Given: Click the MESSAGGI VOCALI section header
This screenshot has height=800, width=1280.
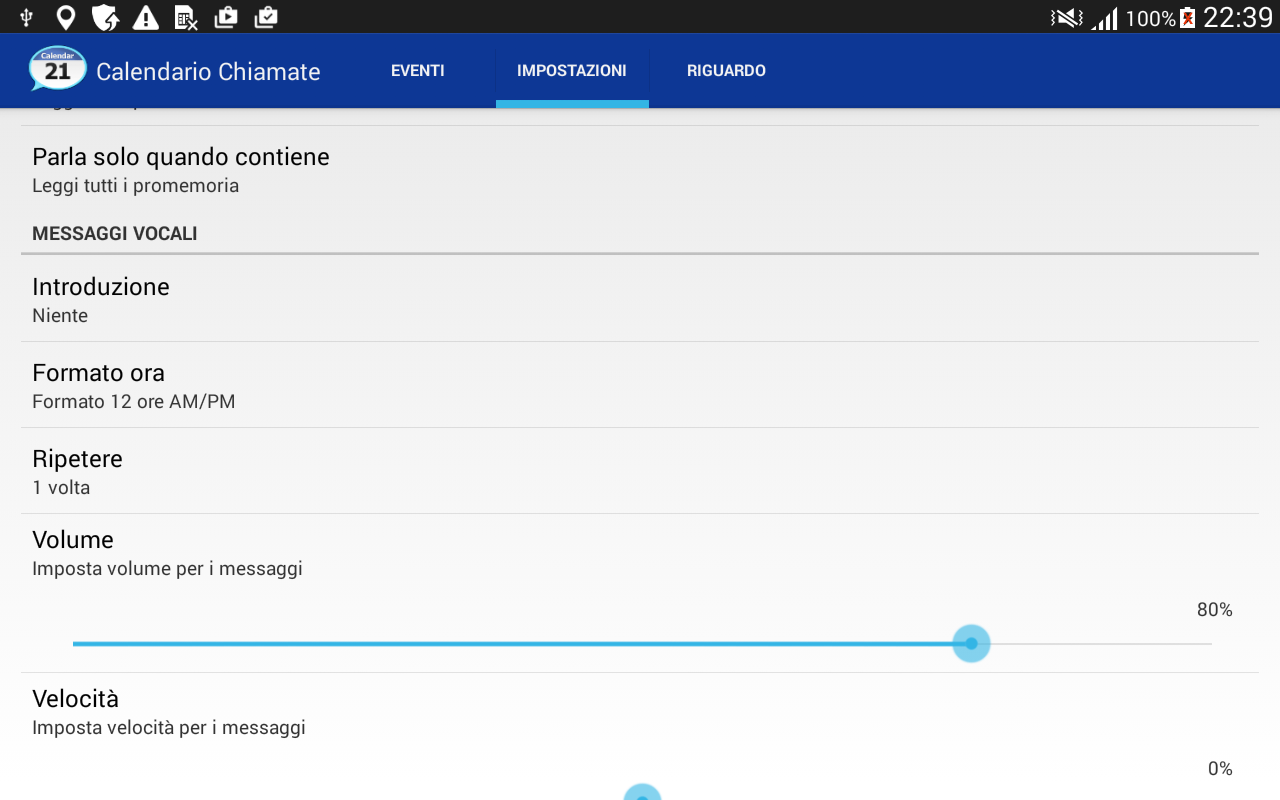Looking at the screenshot, I should tap(115, 234).
